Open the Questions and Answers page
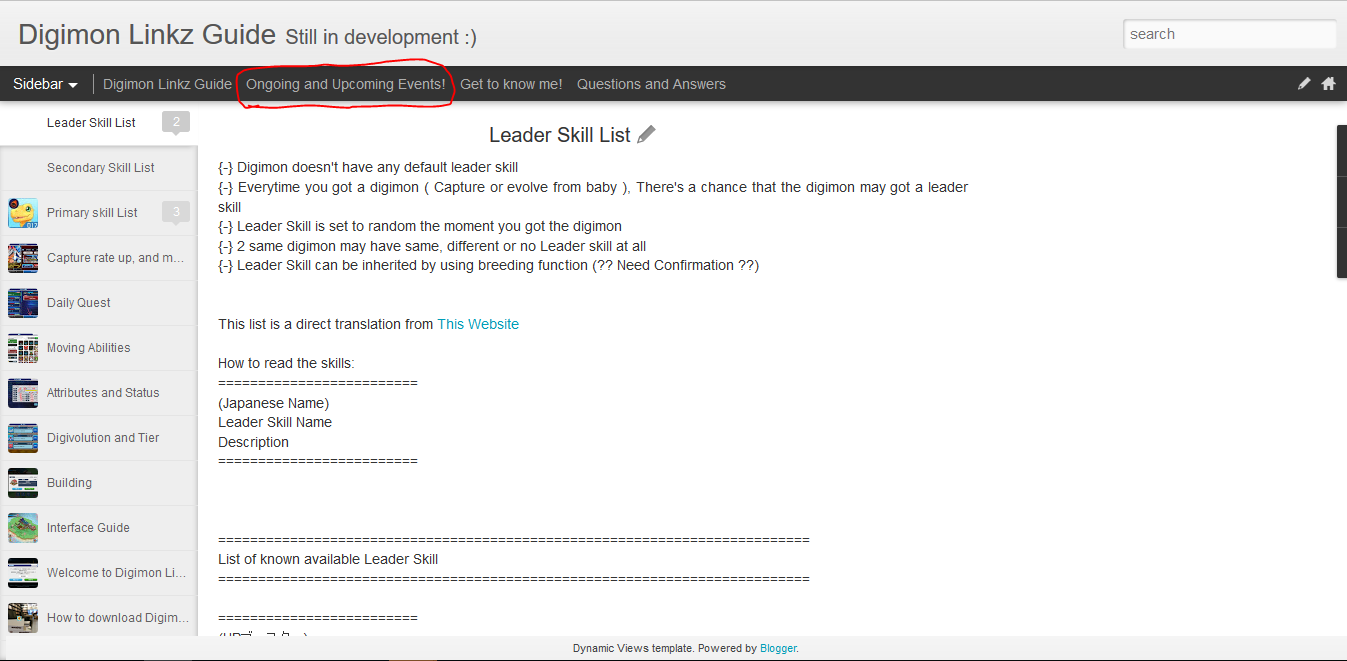Screen dimensions: 1347x661 coord(651,84)
